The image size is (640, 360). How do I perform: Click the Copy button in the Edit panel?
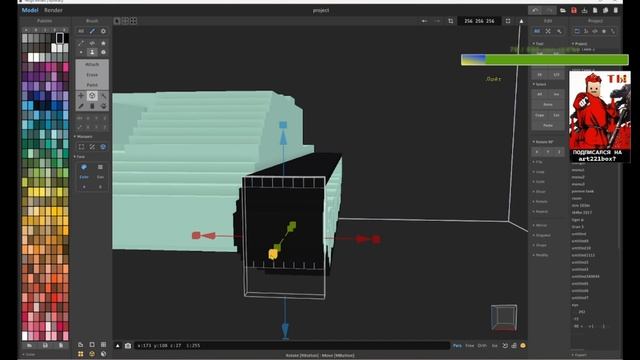540,115
